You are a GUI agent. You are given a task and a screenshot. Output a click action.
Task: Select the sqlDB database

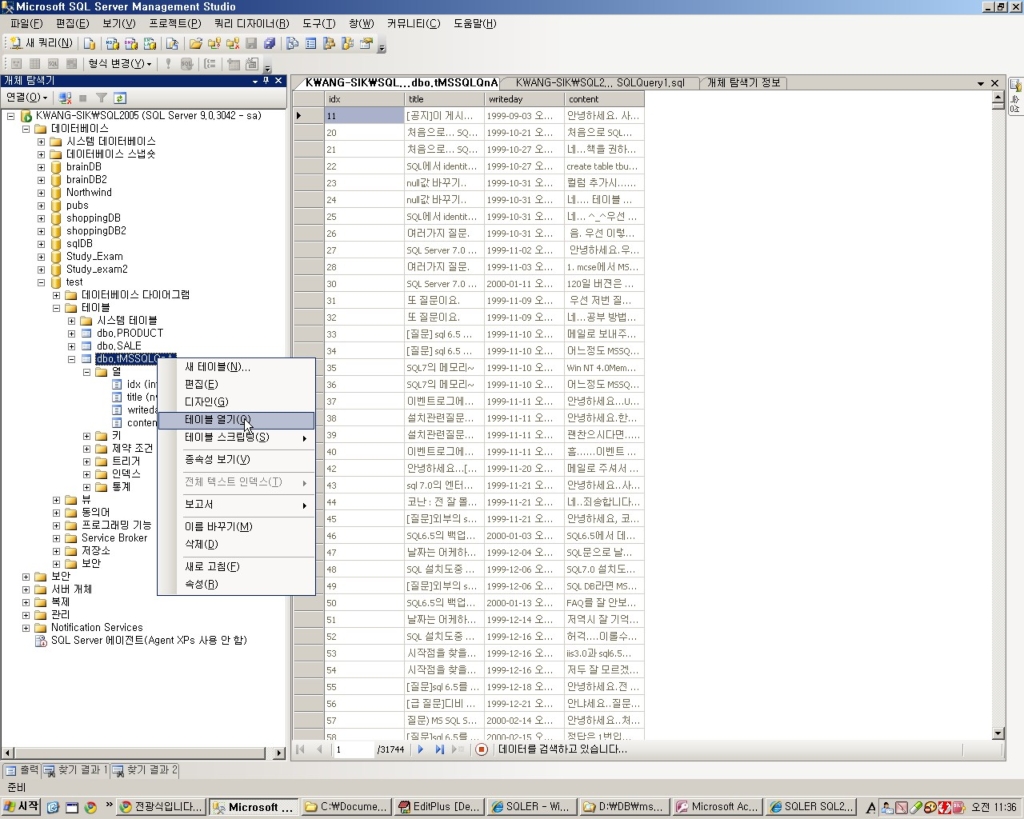point(79,244)
